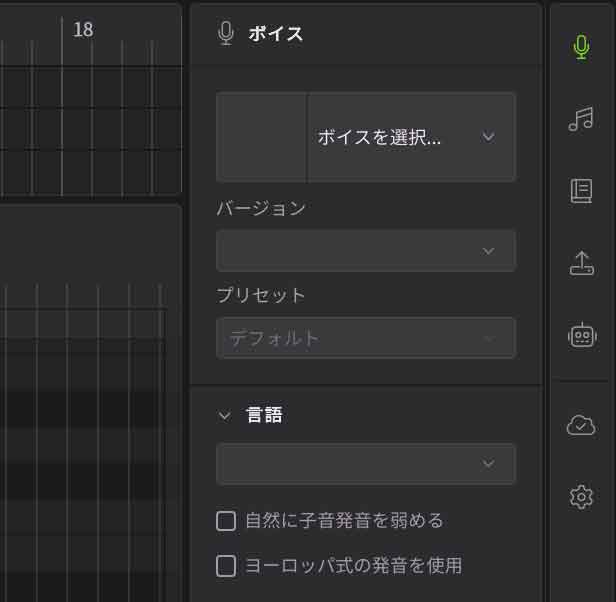Open the Voice panel microphone icon in sidebar
616x602 pixels.
pyautogui.click(x=581, y=47)
